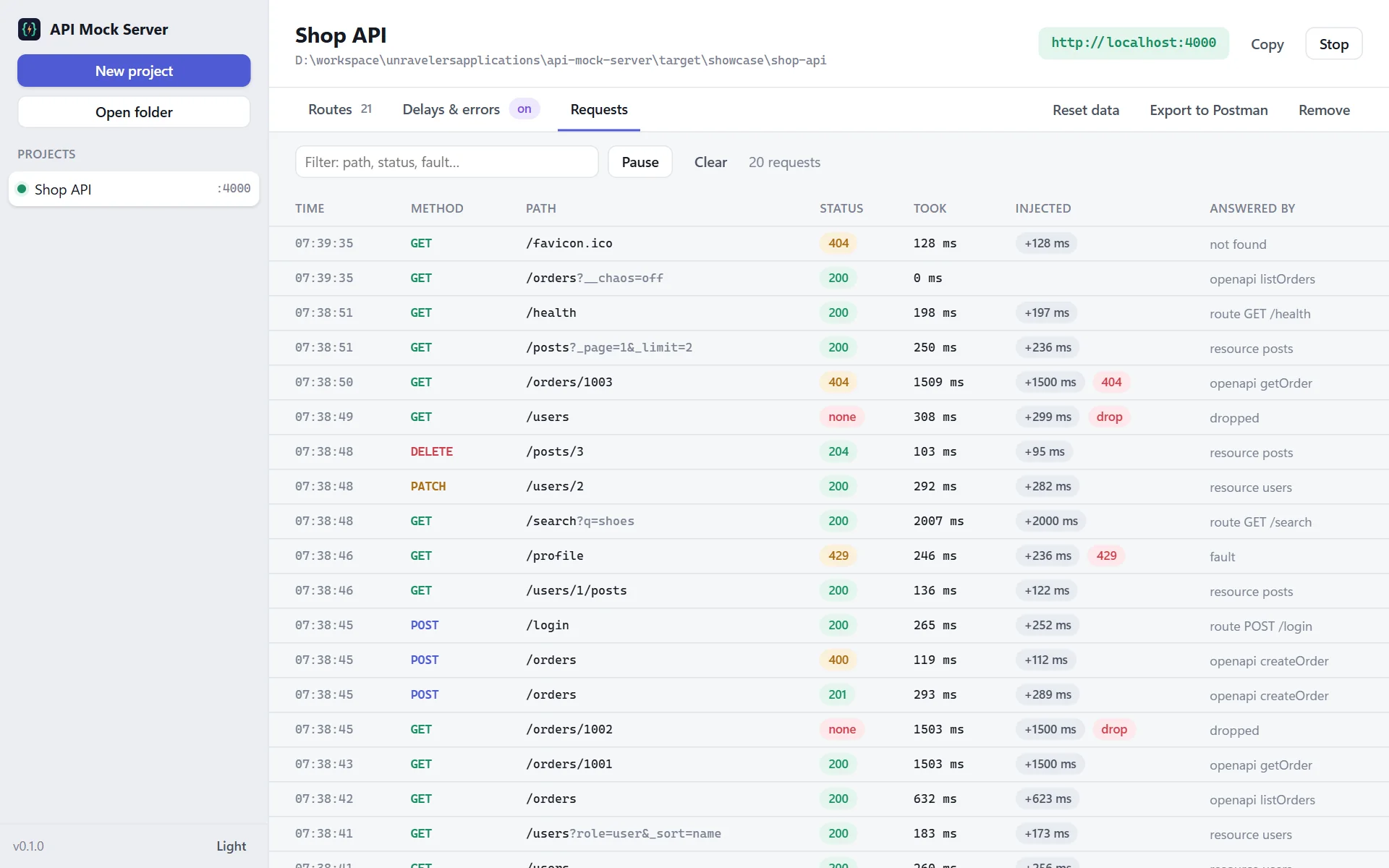The width and height of the screenshot is (1389, 868).
Task: Focus the path, status, fault filter field
Action: coord(446,162)
